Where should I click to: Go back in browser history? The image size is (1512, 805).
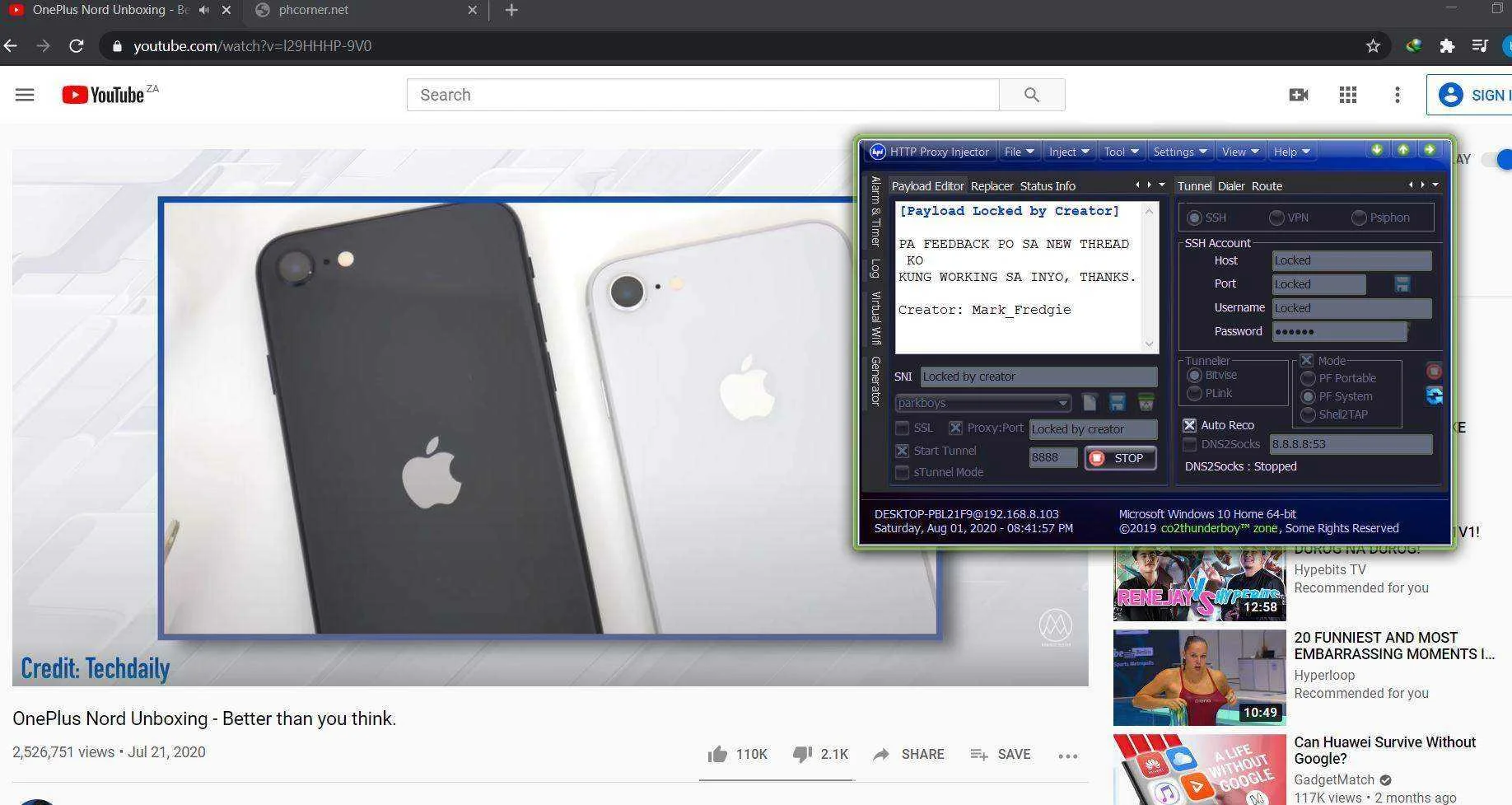coord(10,46)
